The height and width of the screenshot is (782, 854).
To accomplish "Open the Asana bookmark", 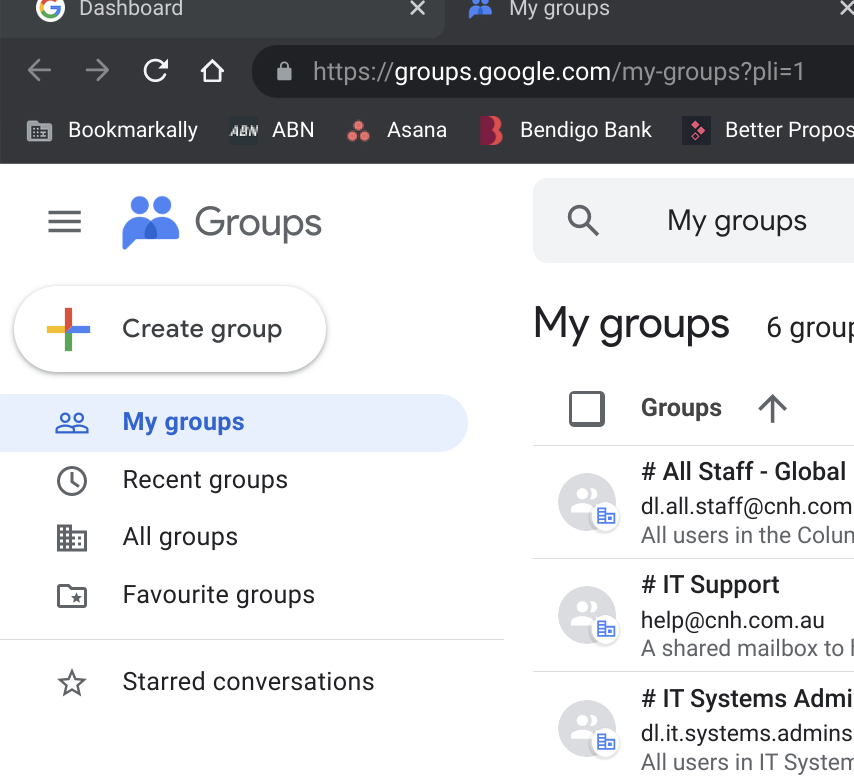I will [x=397, y=130].
